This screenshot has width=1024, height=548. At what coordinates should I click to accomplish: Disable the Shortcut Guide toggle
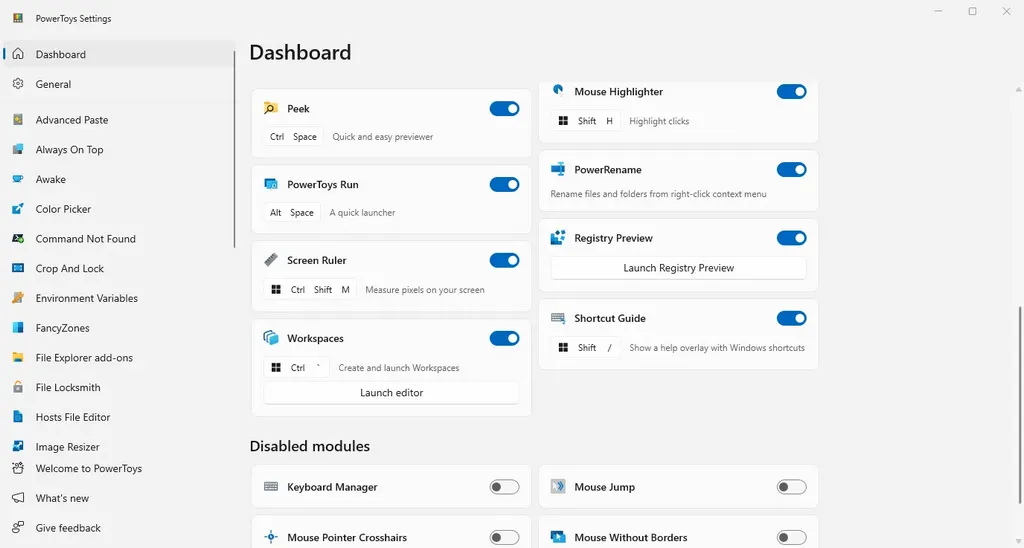[792, 318]
